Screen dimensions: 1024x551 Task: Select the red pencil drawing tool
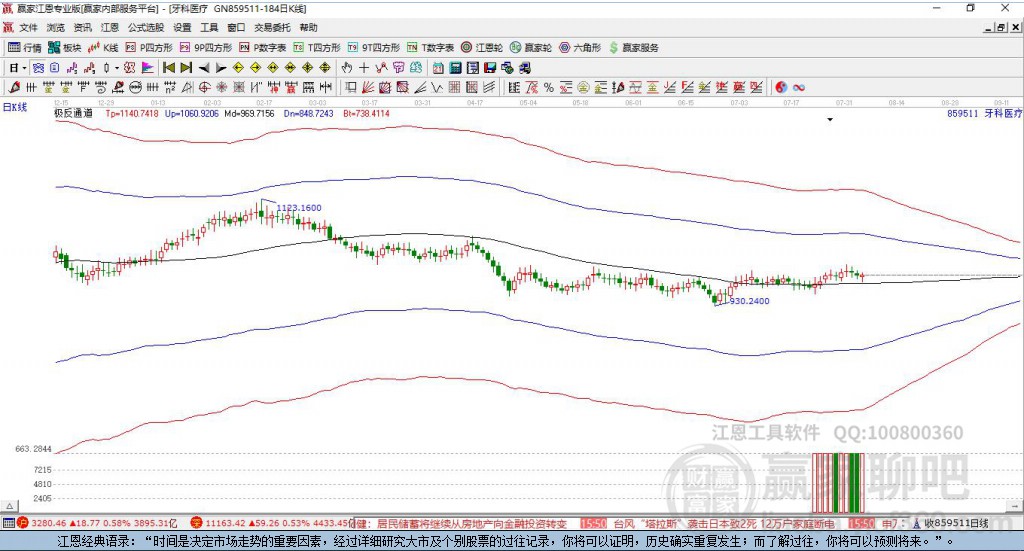click(14, 87)
